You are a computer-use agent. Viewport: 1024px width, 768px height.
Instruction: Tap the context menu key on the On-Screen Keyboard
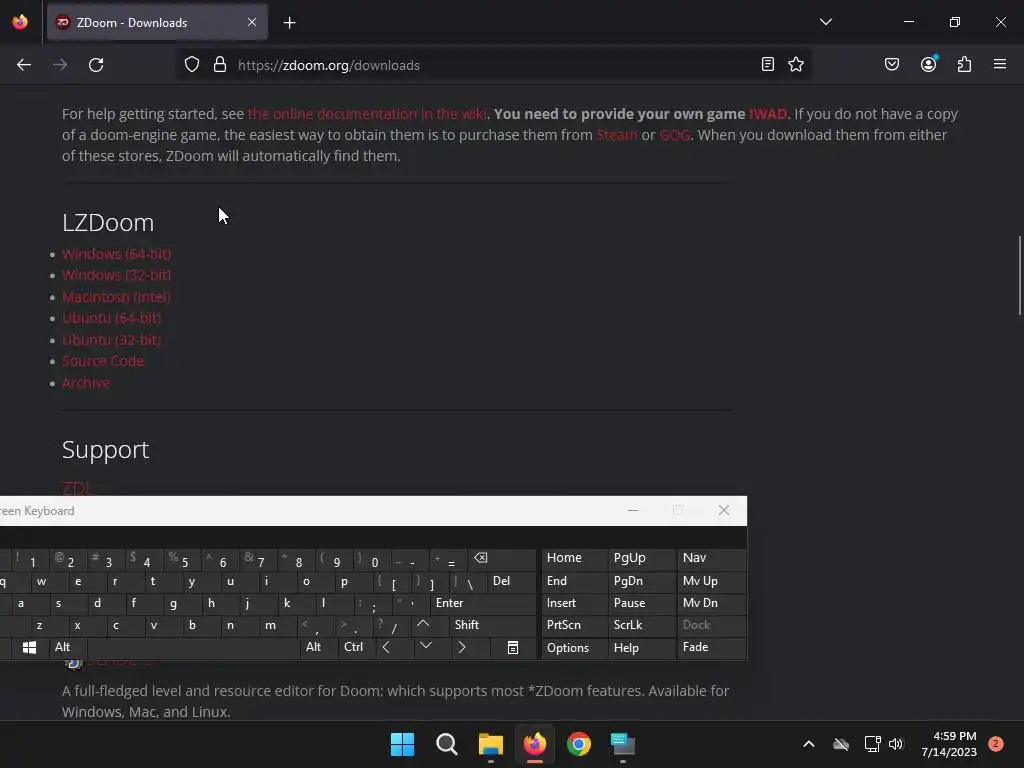click(513, 647)
